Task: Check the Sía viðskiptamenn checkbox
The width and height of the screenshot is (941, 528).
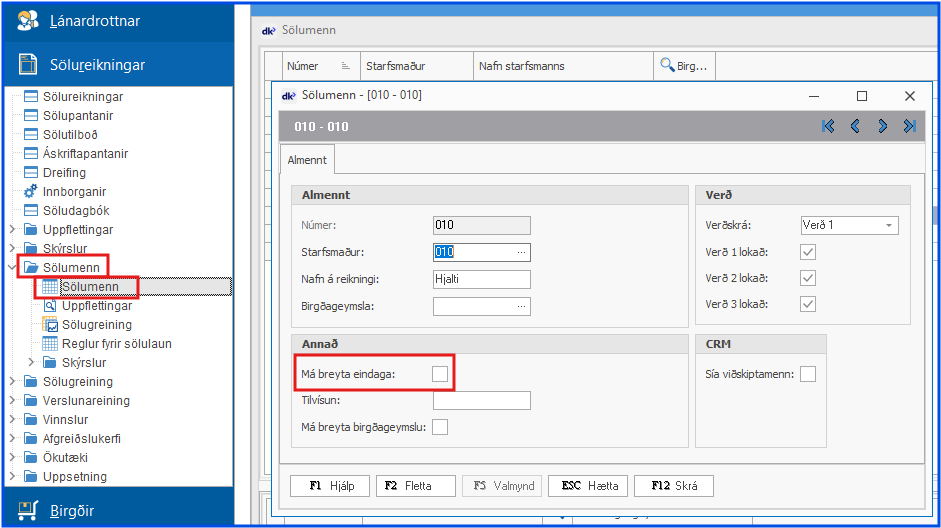Action: [808, 374]
